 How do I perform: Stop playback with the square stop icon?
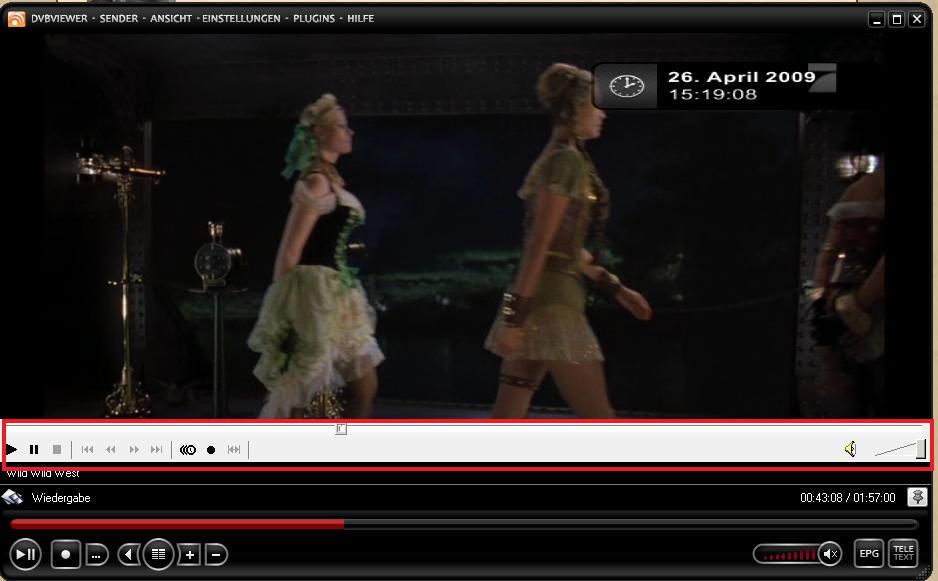pos(57,449)
